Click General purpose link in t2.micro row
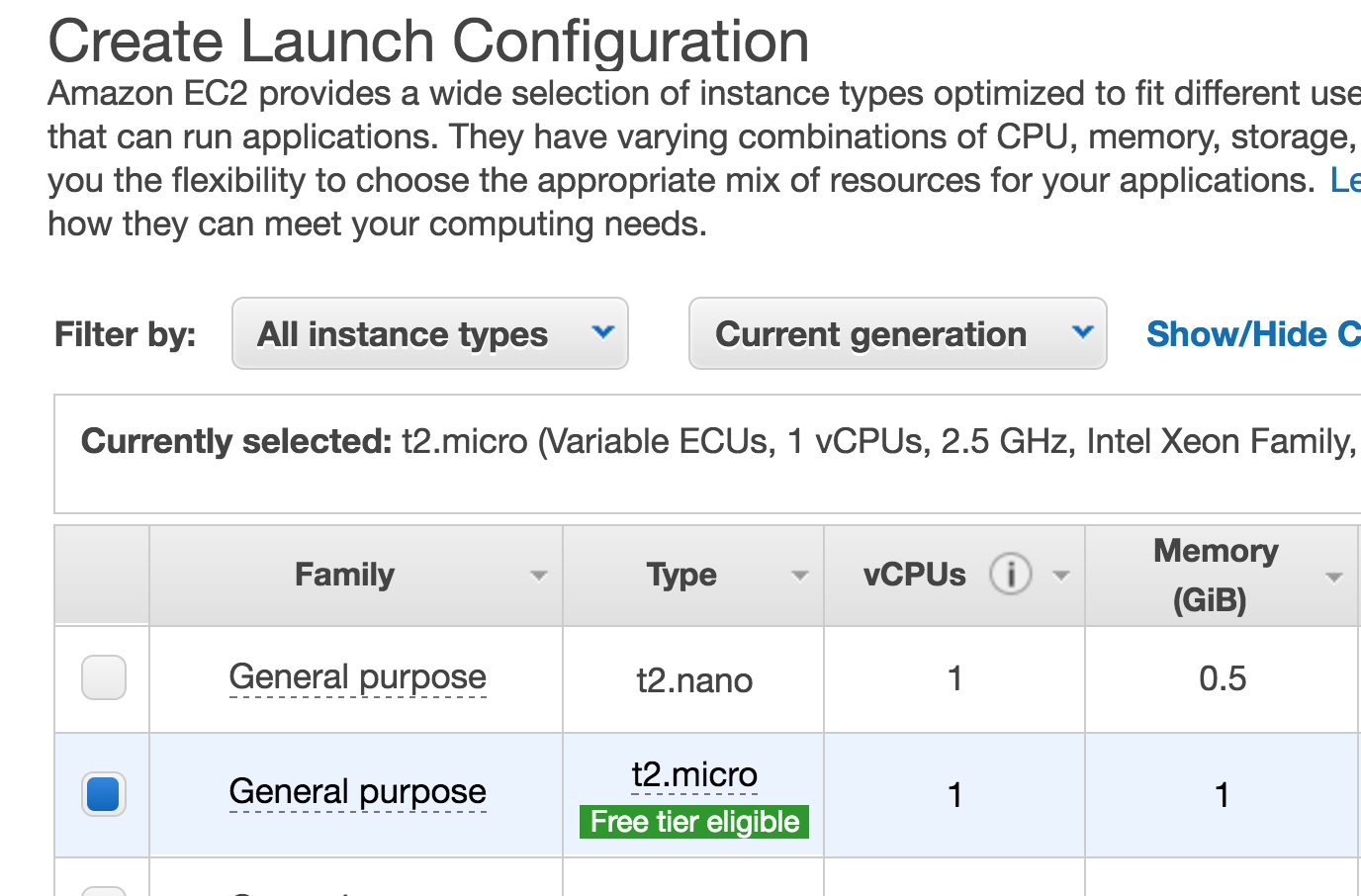Viewport: 1361px width, 896px height. click(357, 792)
